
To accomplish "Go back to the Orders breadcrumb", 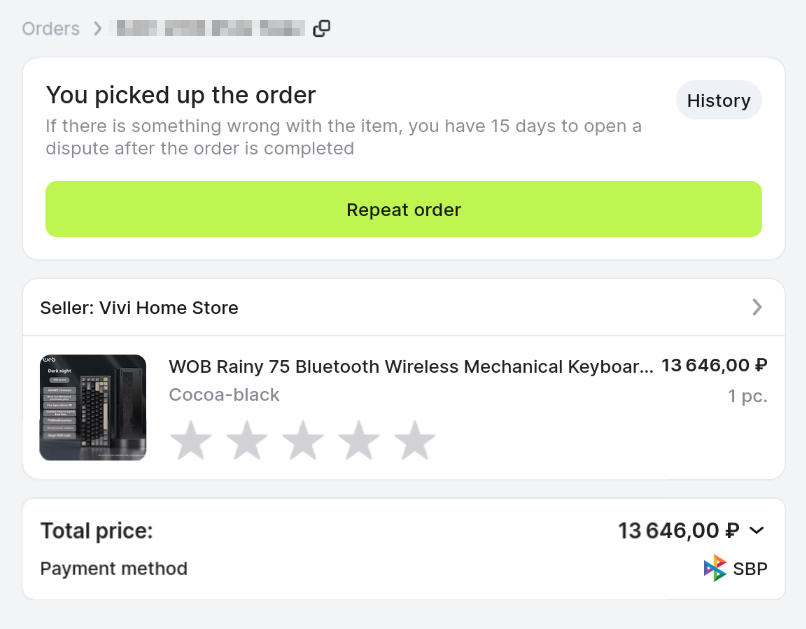I will [51, 29].
